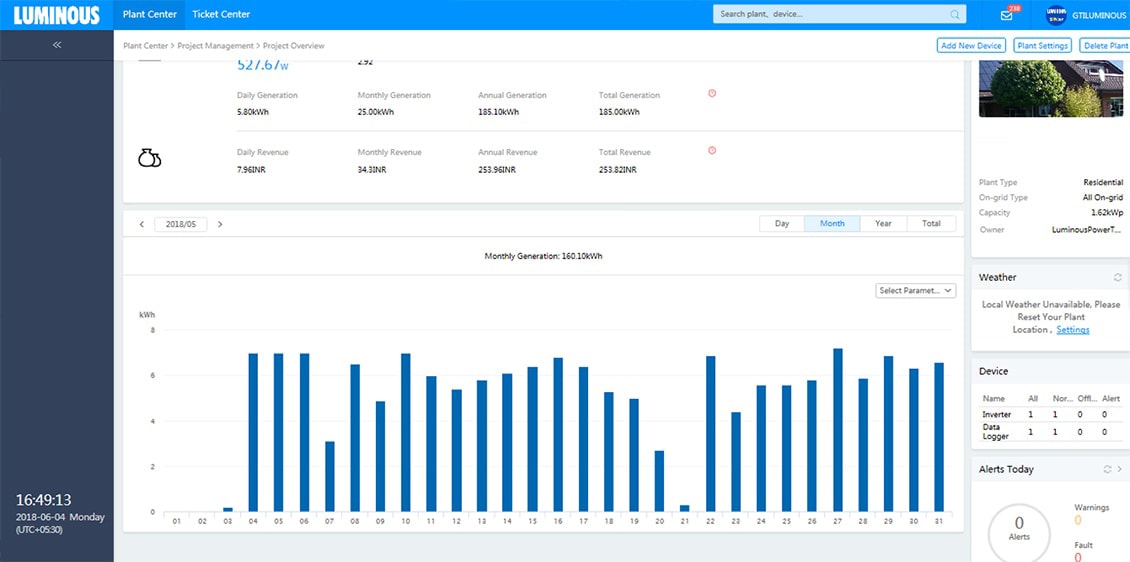Switch chart view to Total
This screenshot has height=562, width=1130.
931,224
